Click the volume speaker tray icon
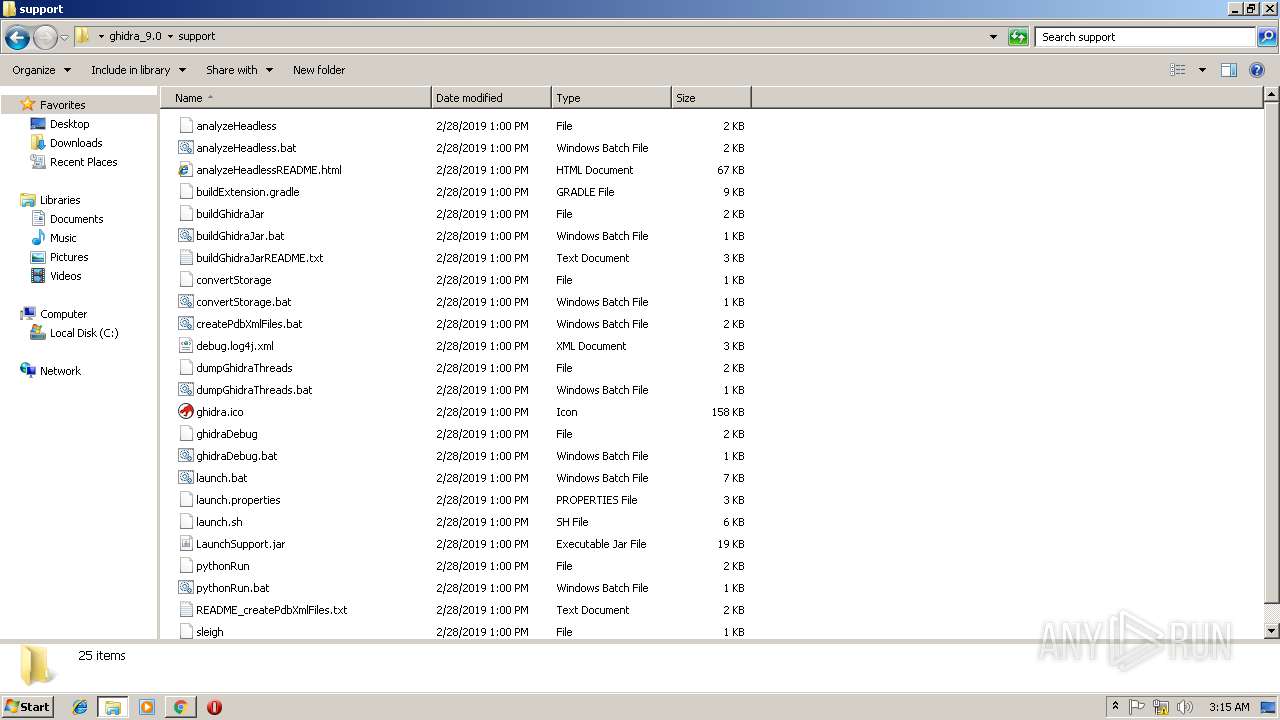This screenshot has height=720, width=1280. click(x=1185, y=707)
